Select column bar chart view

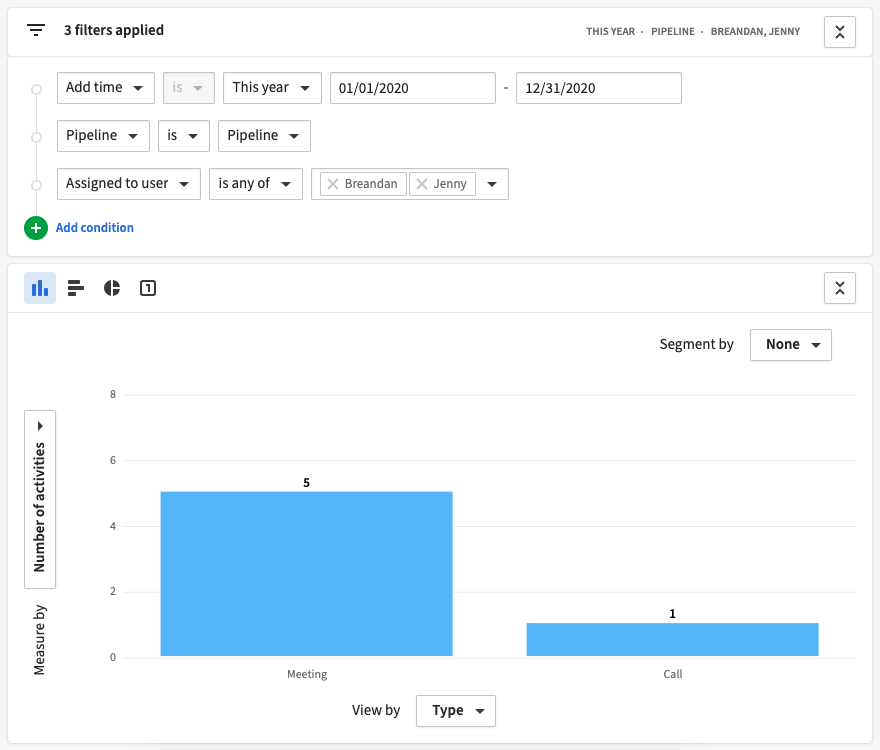pos(40,288)
